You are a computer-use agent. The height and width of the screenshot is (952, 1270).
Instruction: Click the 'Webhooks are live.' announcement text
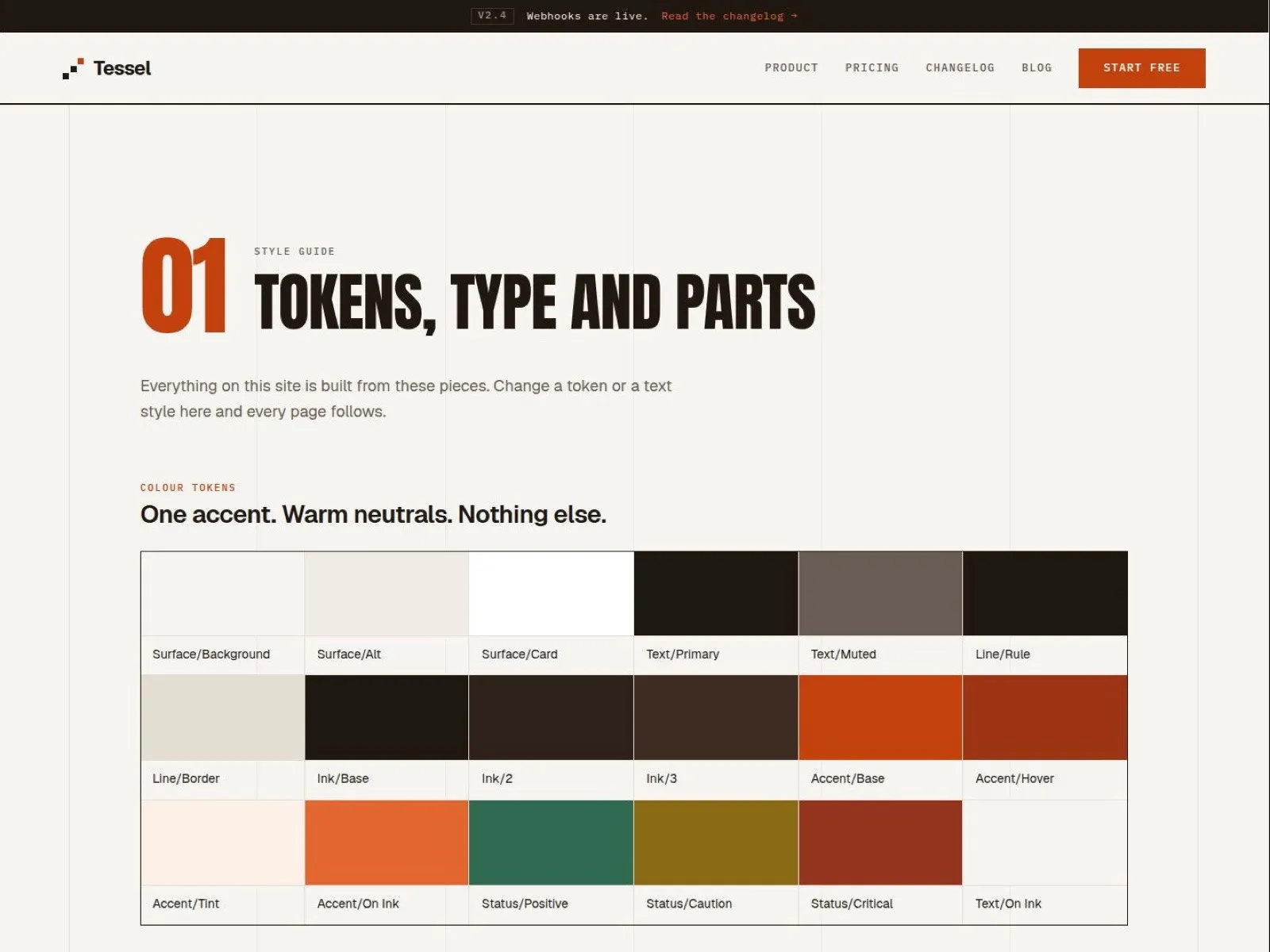click(x=587, y=16)
